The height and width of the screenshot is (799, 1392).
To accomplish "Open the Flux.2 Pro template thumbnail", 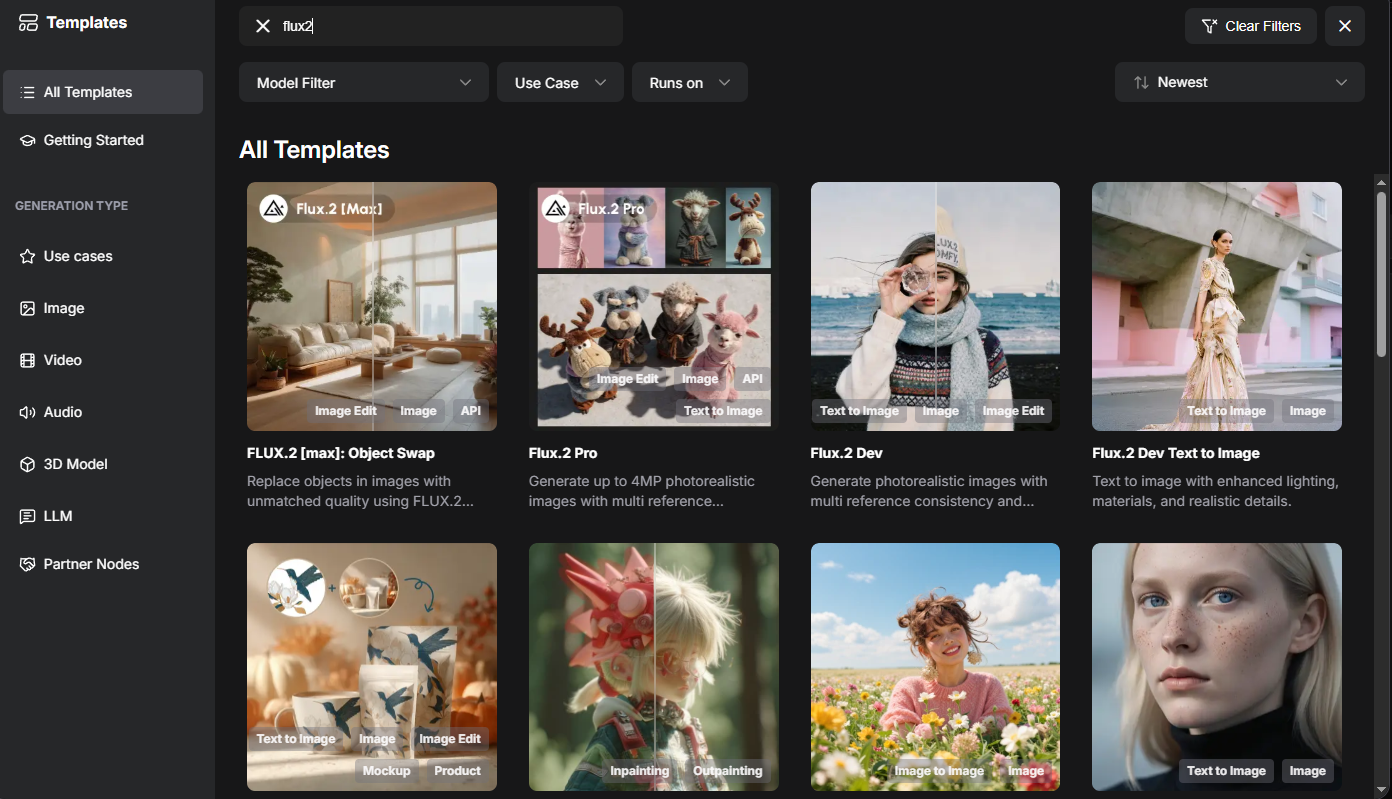I will click(x=654, y=306).
